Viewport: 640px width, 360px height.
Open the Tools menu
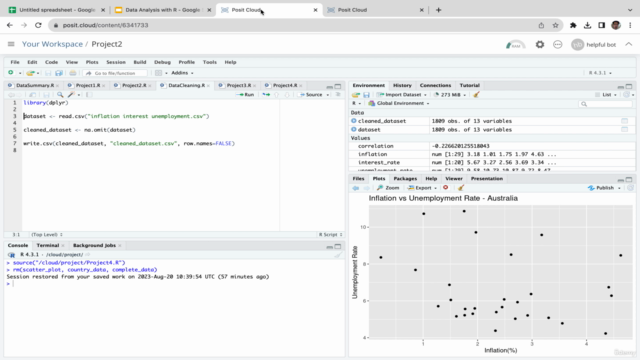[210, 62]
